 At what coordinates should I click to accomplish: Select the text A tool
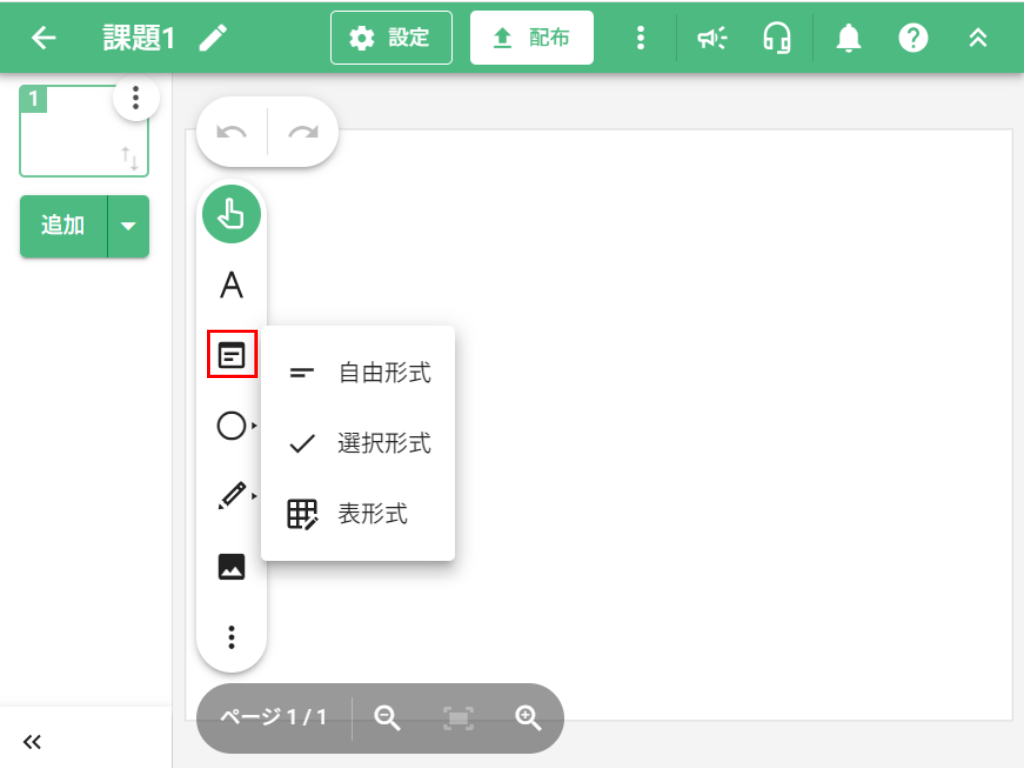[231, 285]
